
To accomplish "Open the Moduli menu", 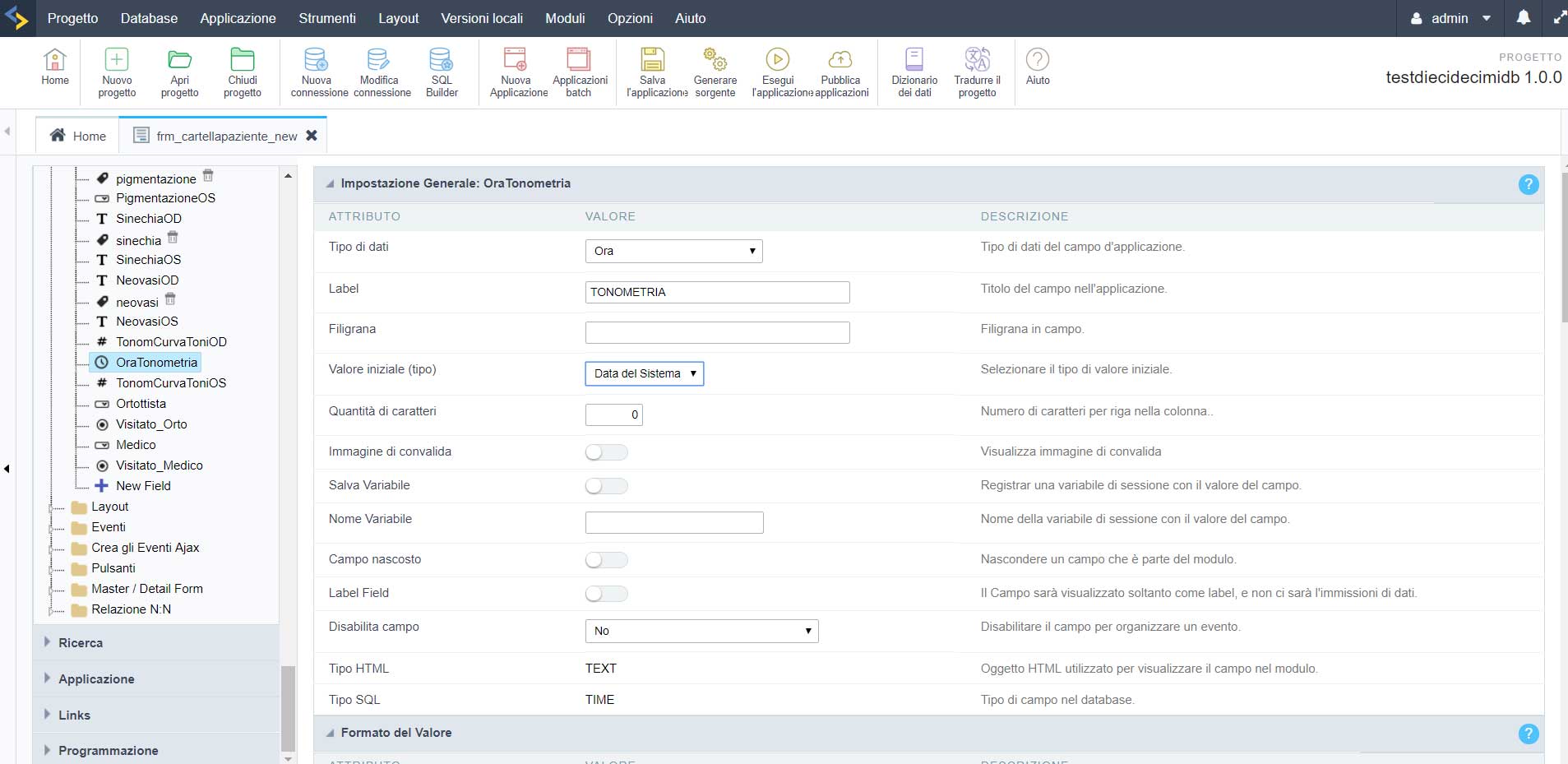I will click(565, 18).
